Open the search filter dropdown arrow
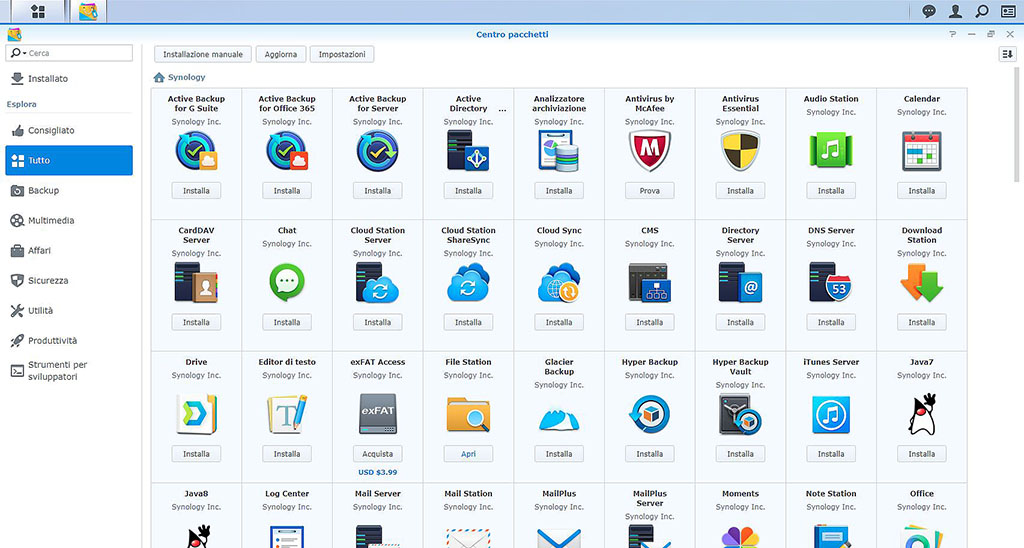This screenshot has width=1024, height=548. pos(25,53)
